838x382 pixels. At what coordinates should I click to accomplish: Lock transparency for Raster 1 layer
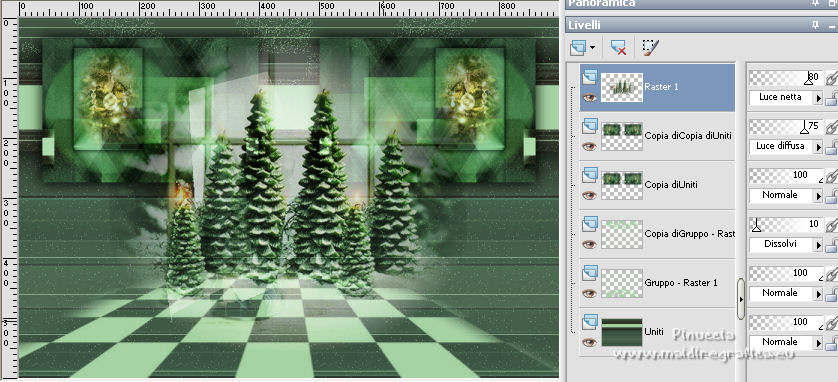[x=832, y=98]
